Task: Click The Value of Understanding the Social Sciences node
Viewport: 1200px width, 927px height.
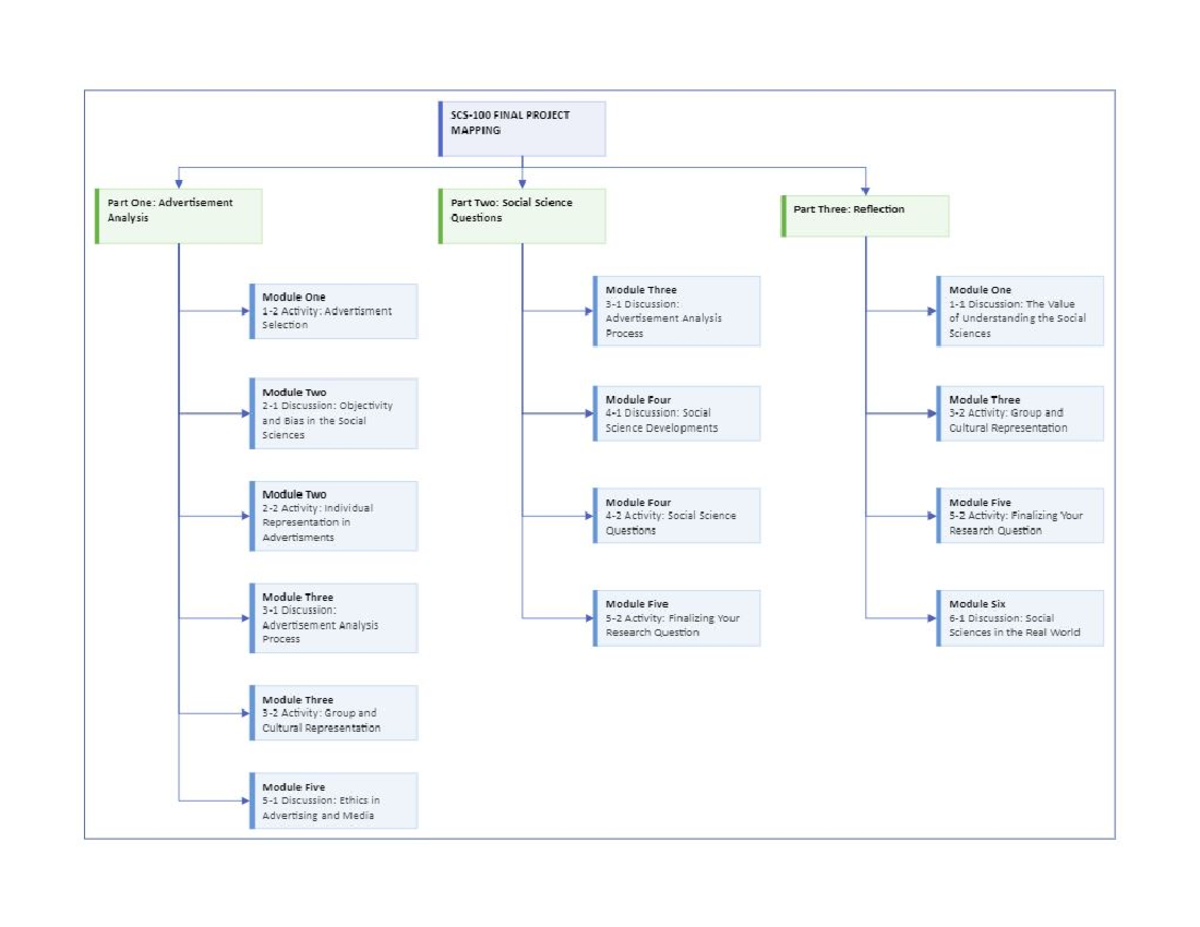Action: (x=1019, y=311)
